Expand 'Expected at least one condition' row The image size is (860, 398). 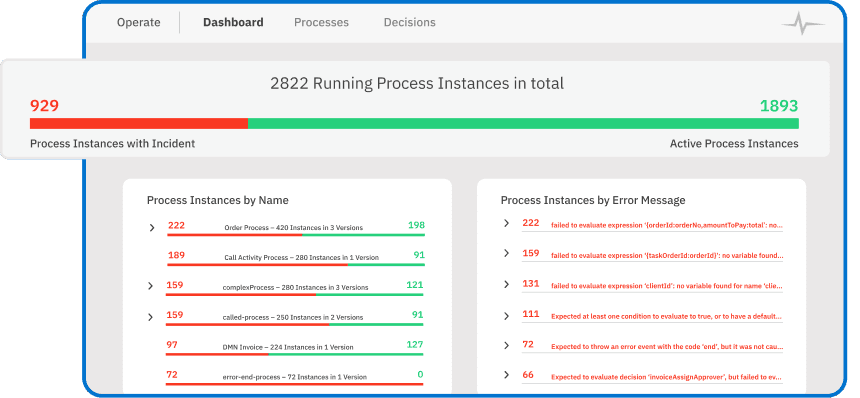[x=507, y=315]
